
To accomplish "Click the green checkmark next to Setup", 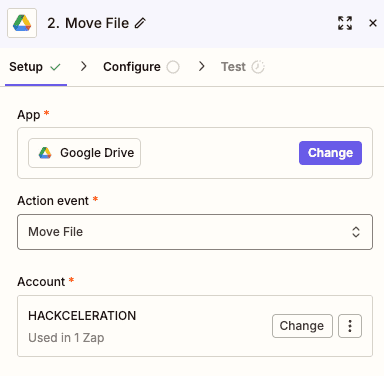I will pyautogui.click(x=55, y=67).
